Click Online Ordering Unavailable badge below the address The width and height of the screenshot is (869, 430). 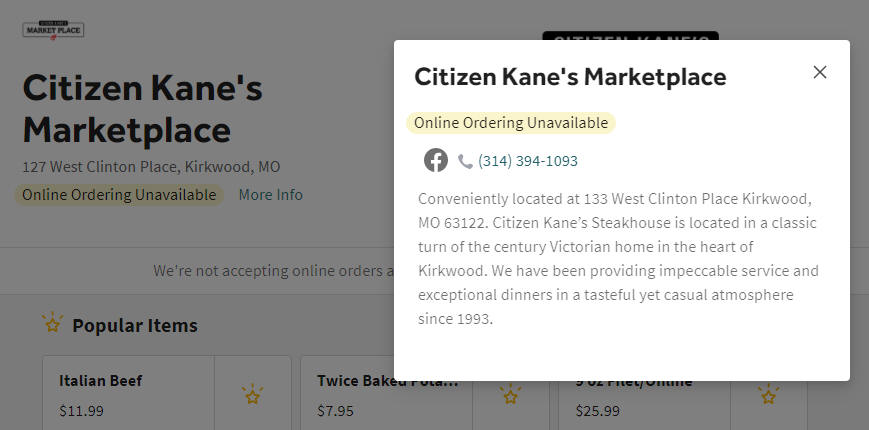pos(119,195)
